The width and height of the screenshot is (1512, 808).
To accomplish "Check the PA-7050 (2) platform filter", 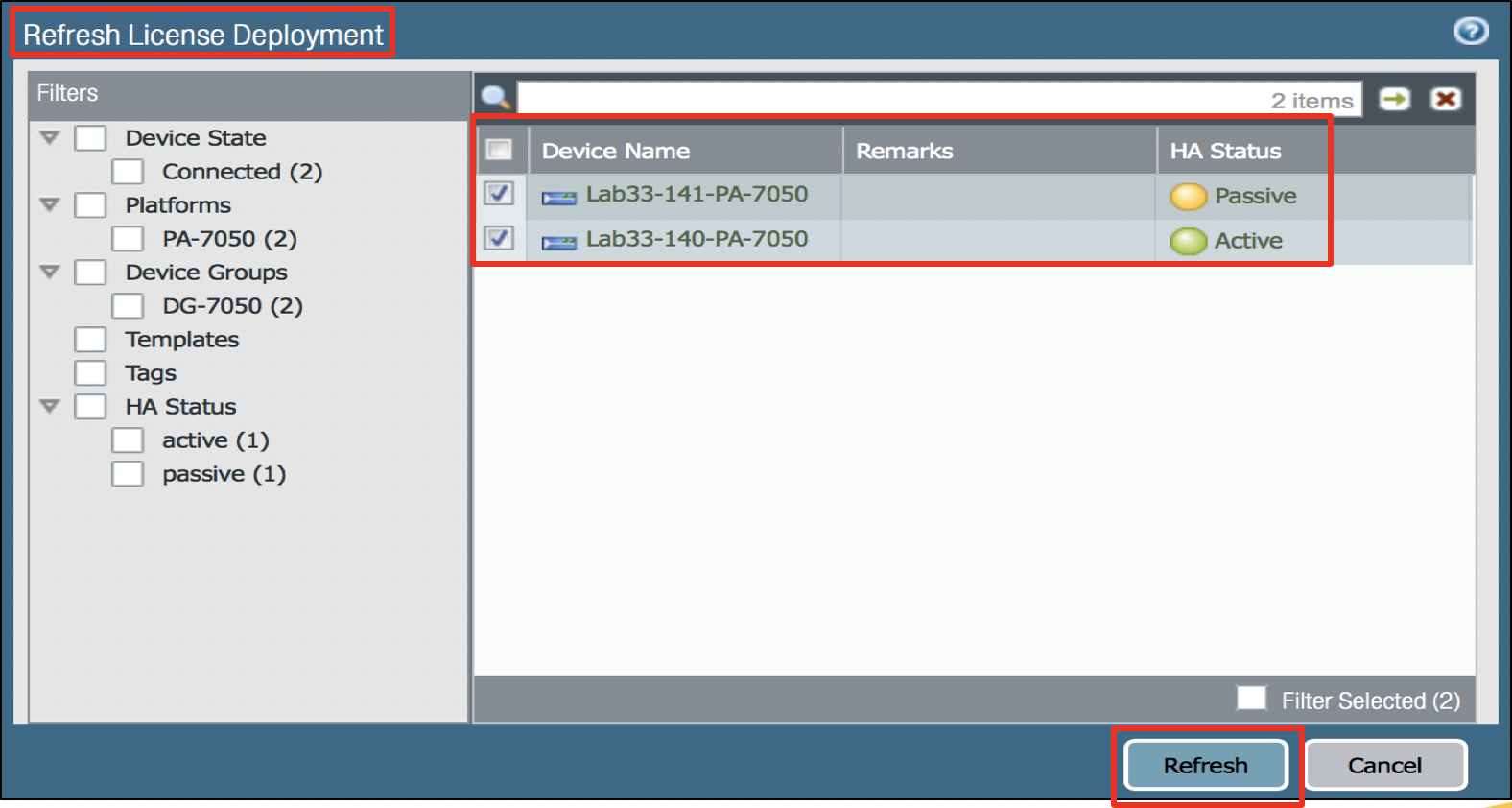I will pos(128,239).
